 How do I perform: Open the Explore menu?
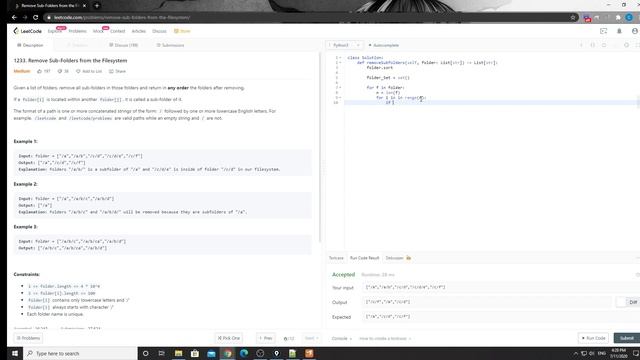pos(54,31)
